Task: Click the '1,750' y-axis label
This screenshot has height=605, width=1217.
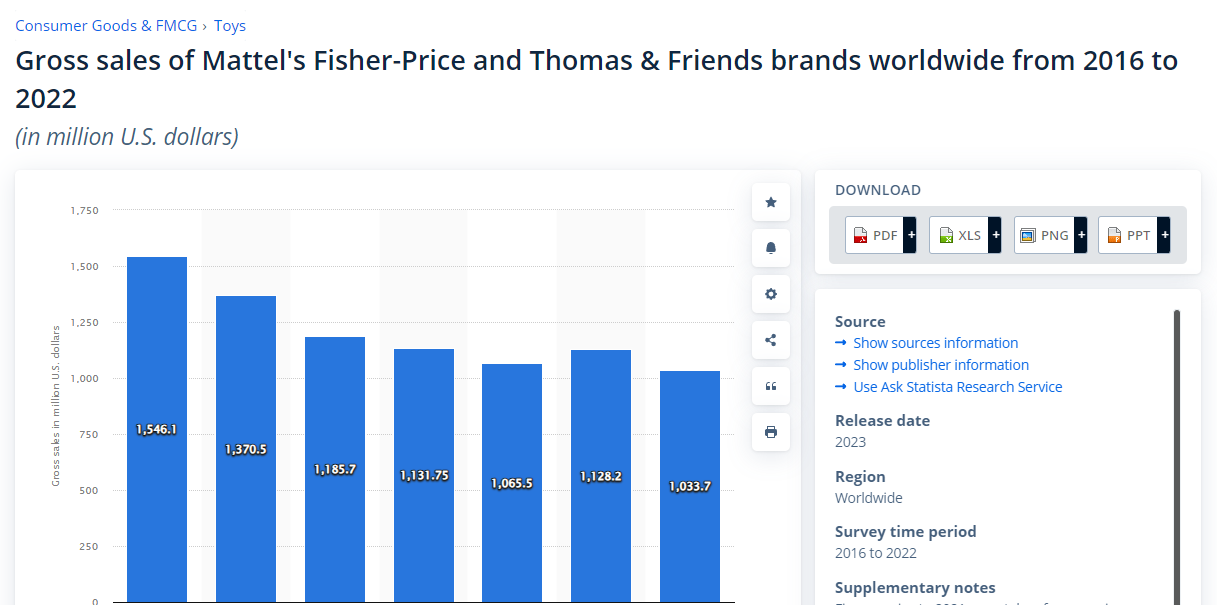Action: coord(85,211)
